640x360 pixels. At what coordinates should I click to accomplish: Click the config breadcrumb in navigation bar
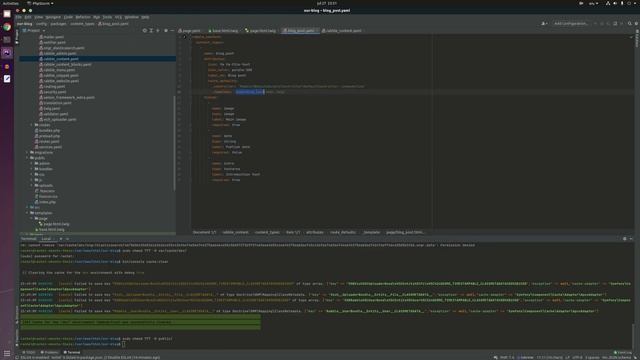[41, 24]
